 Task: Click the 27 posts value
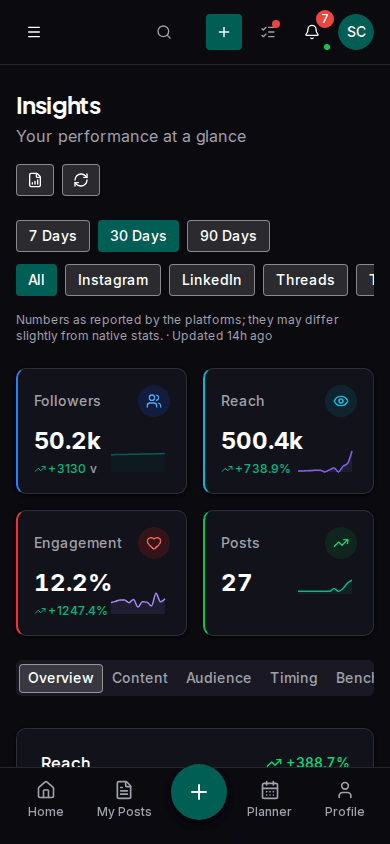point(236,583)
